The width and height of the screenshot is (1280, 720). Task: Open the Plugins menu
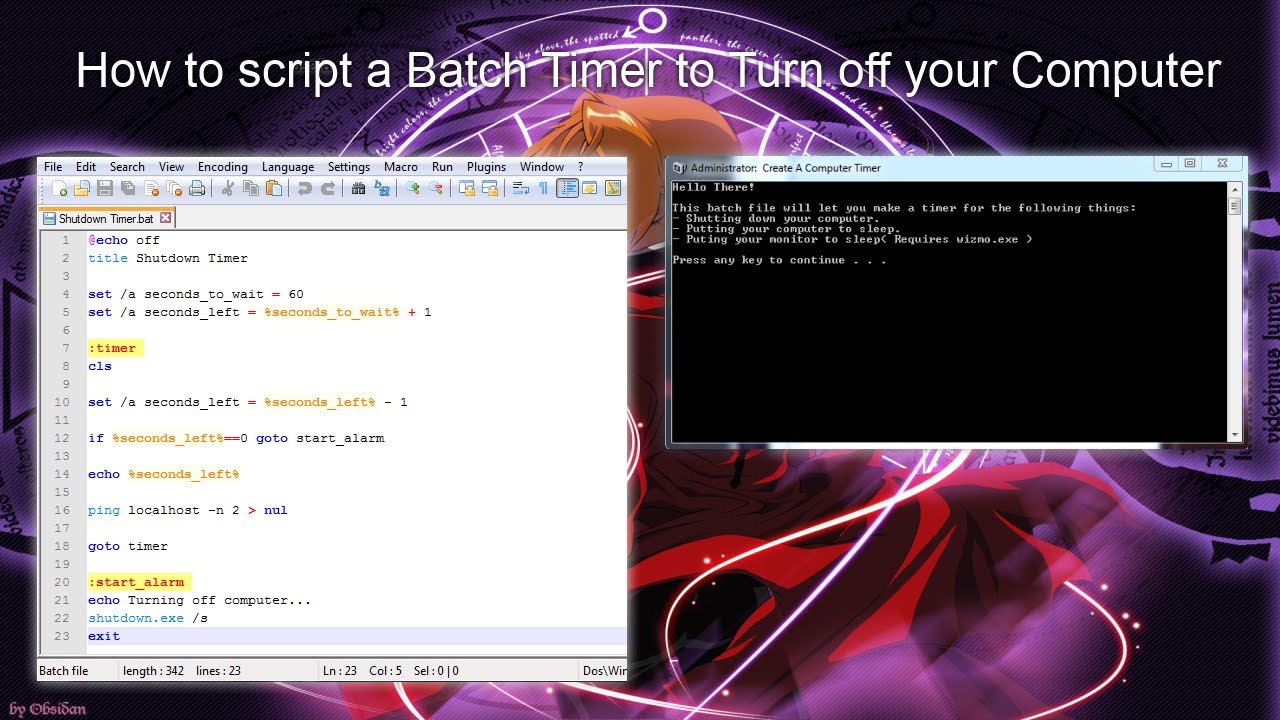[486, 167]
